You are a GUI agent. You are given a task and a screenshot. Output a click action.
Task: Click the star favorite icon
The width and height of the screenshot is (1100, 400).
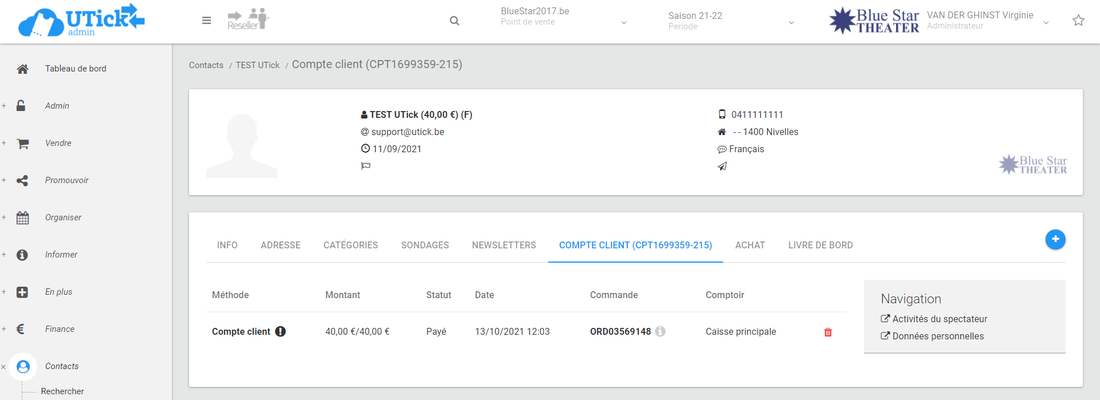pos(1078,21)
